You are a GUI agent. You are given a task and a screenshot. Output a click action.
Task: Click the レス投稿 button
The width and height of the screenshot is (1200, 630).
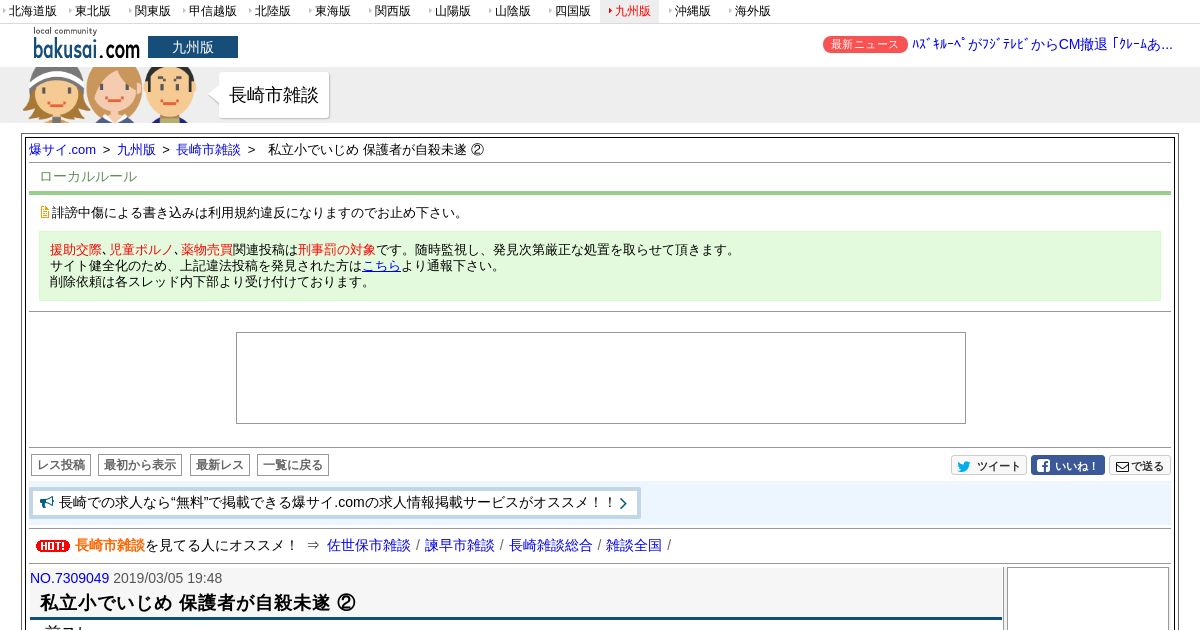[x=61, y=465]
